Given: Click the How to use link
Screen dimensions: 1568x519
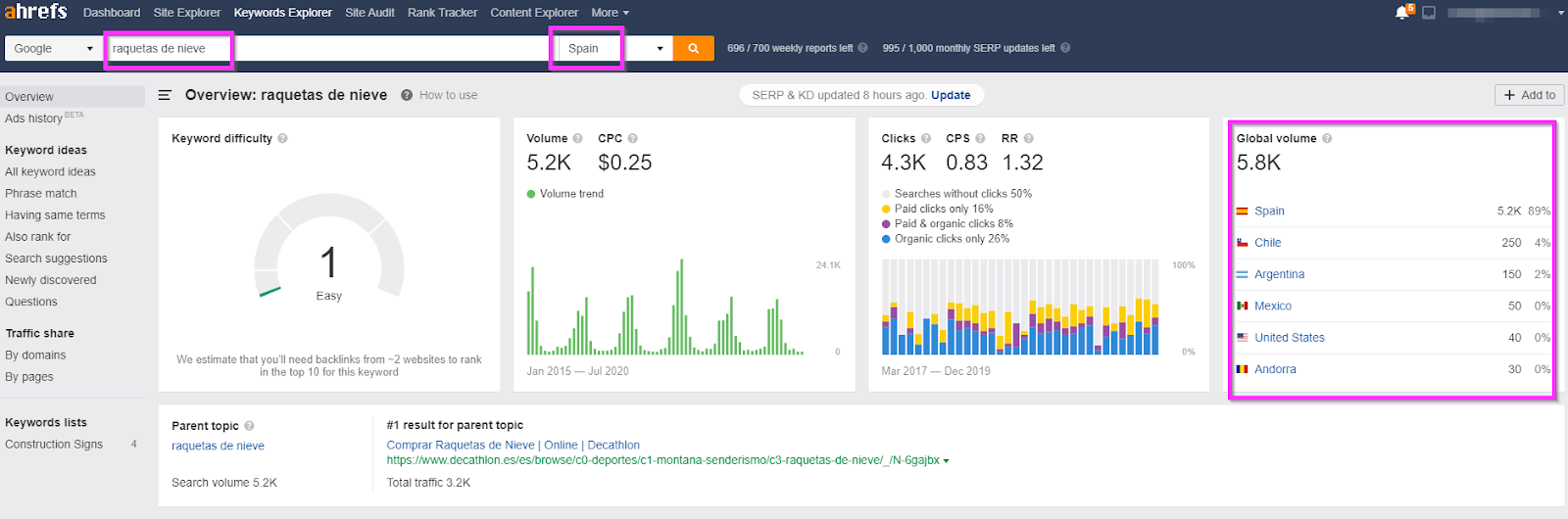Looking at the screenshot, I should (448, 95).
